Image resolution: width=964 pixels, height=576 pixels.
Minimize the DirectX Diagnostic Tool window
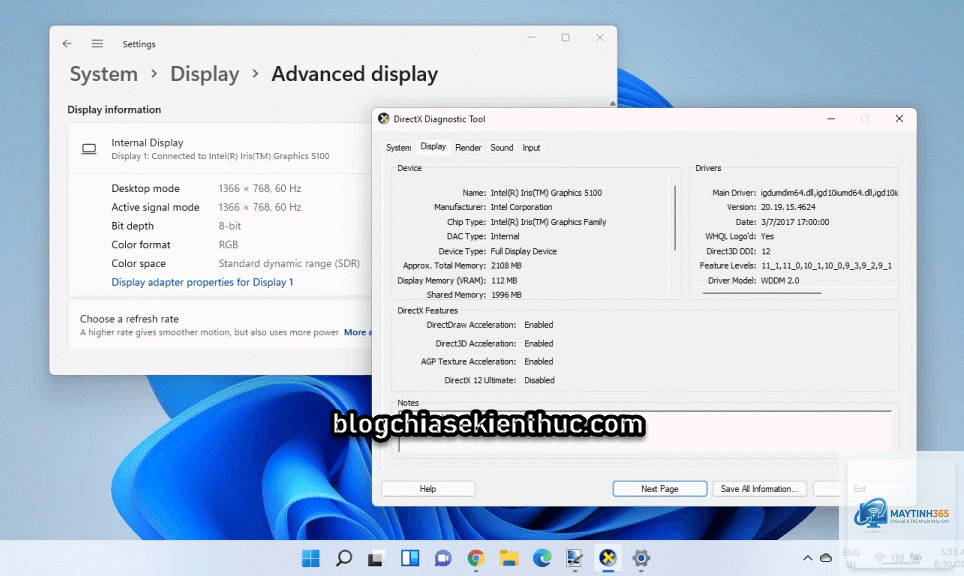click(831, 119)
